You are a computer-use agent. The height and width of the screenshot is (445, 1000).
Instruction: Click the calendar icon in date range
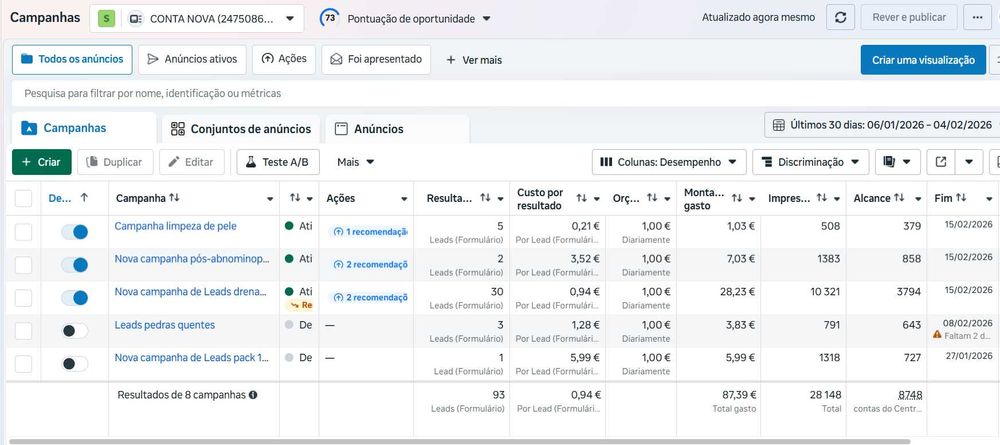tap(779, 125)
